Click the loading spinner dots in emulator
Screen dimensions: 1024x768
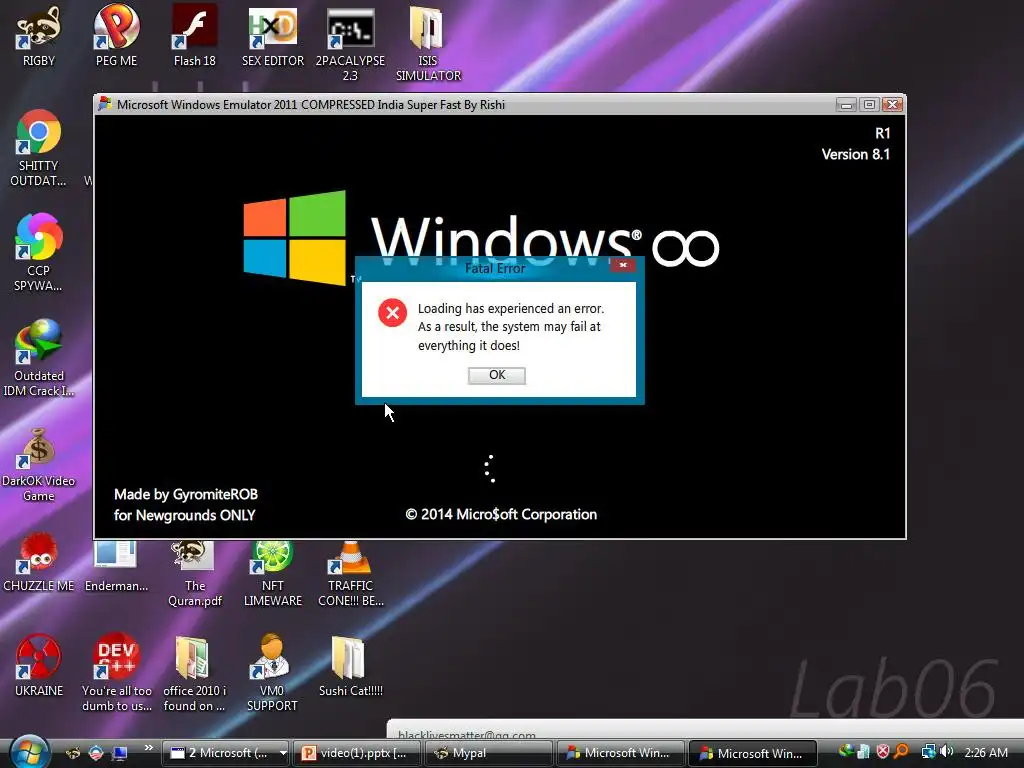point(490,468)
